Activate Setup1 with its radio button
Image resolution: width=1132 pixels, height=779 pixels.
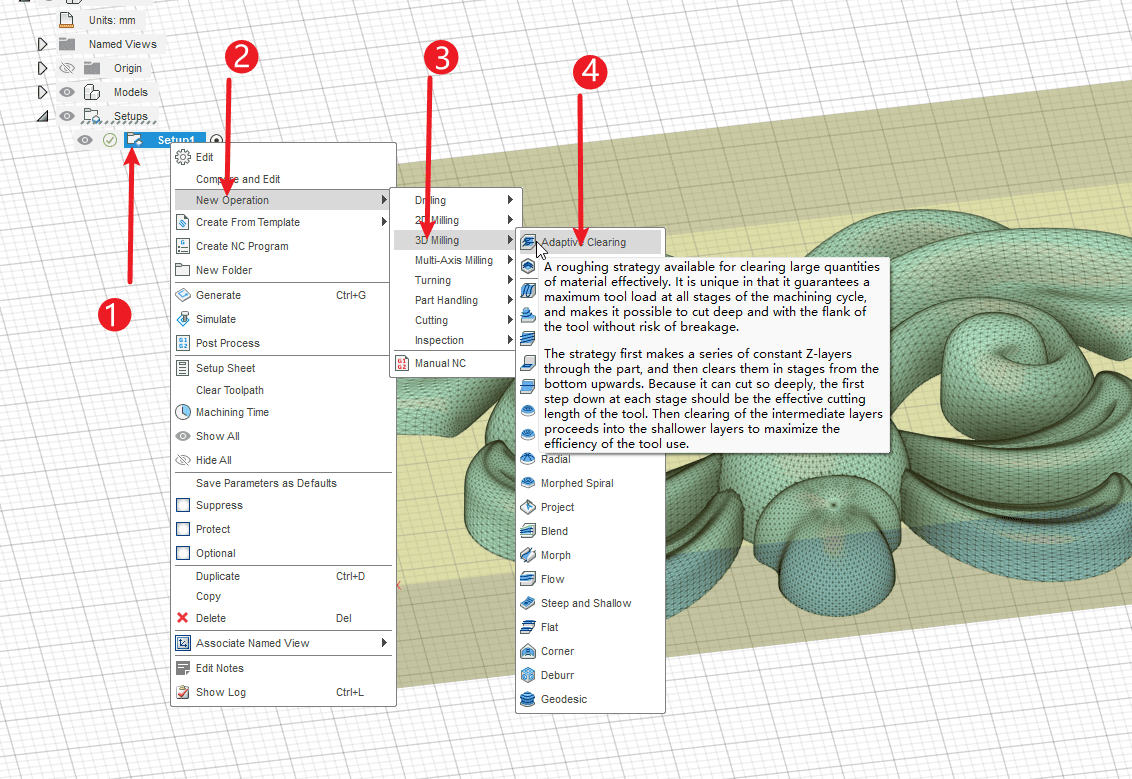coord(217,140)
